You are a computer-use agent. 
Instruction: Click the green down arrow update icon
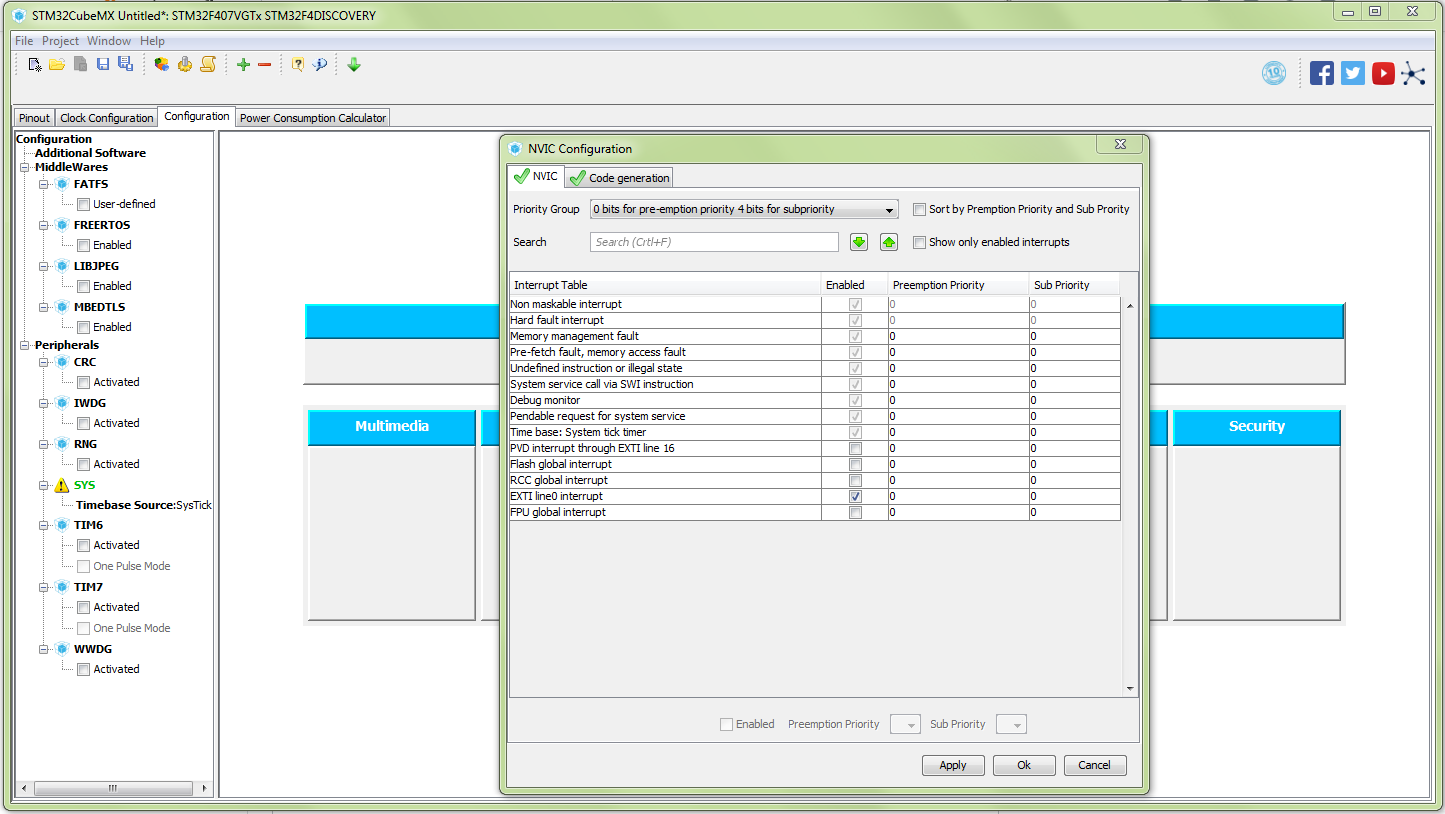(x=354, y=65)
